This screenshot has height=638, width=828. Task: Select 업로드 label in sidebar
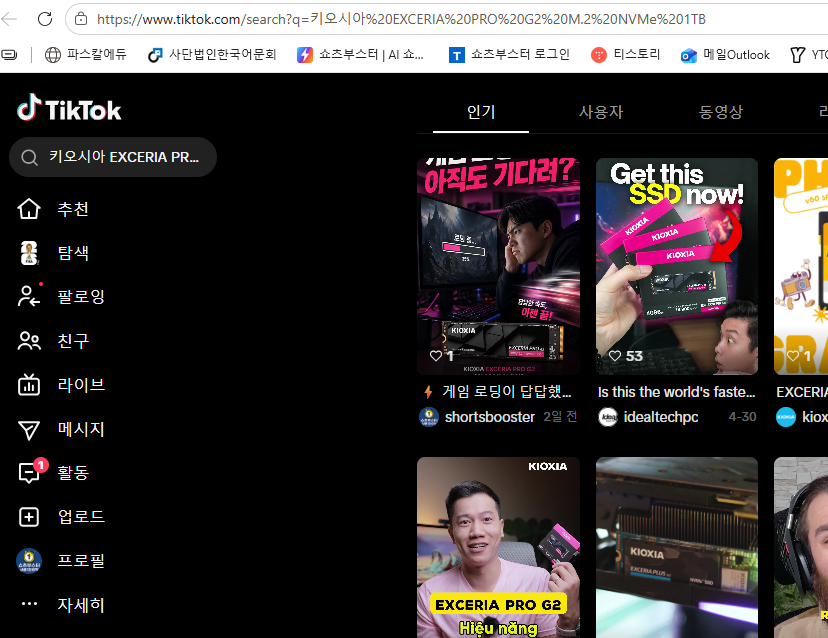click(x=81, y=517)
